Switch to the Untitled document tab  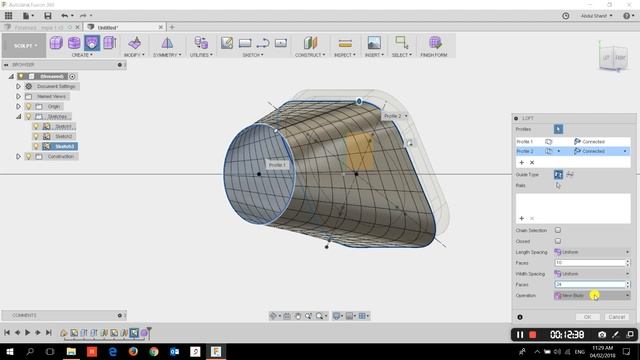click(124, 27)
